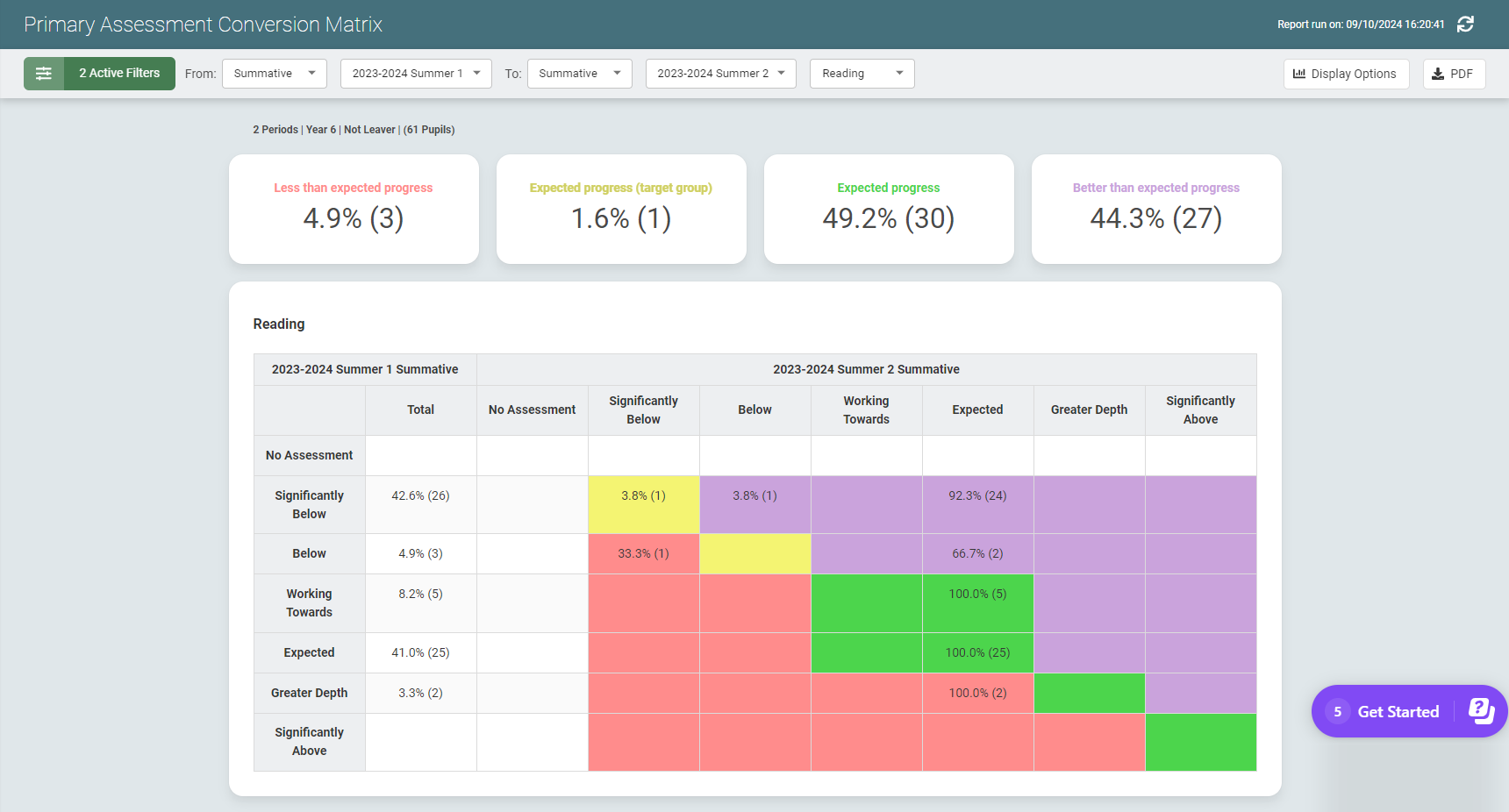Open the 2023-2024 Summer 1 period dropdown
This screenshot has width=1509, height=812.
415,73
